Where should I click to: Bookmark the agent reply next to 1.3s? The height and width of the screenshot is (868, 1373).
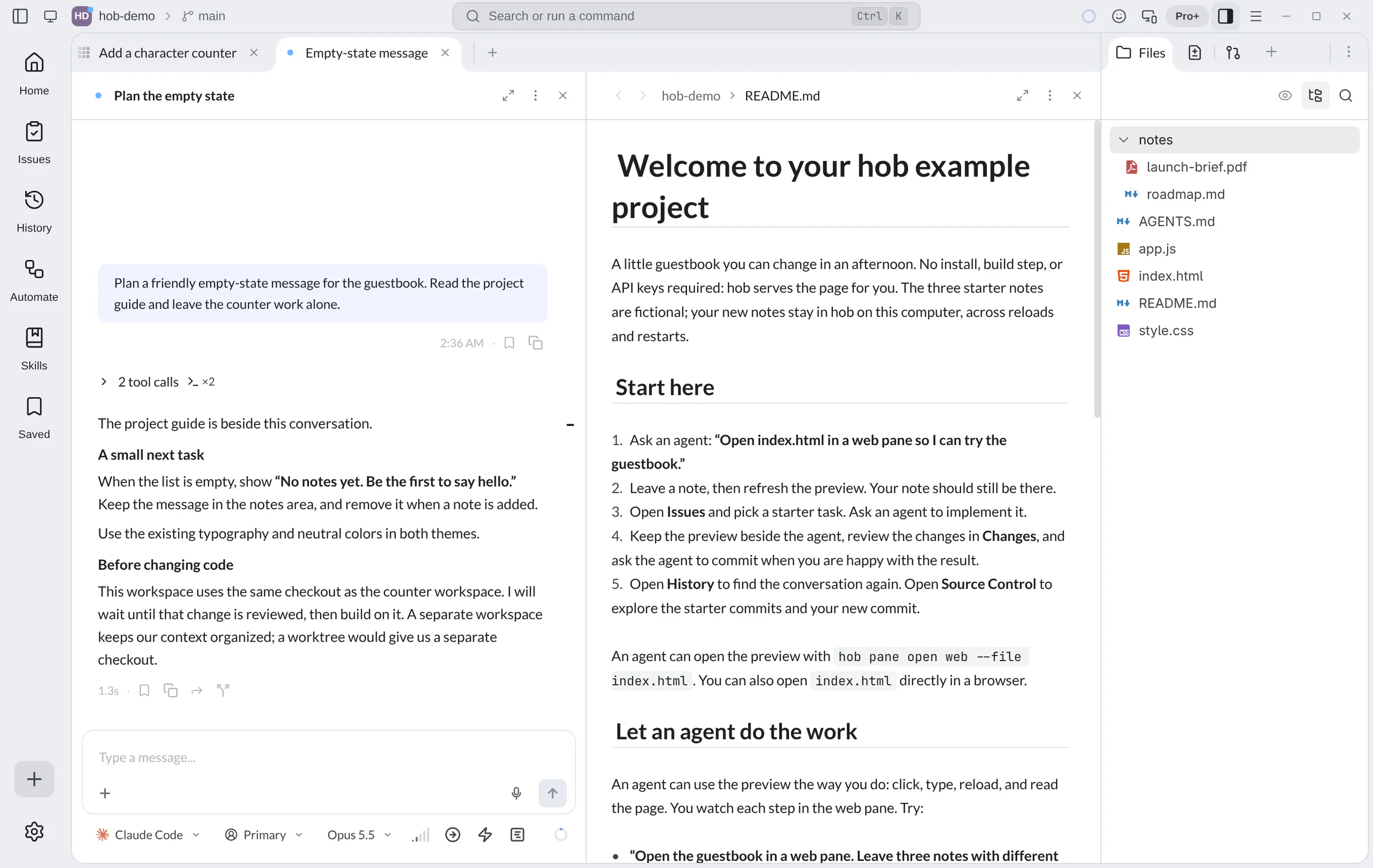[x=144, y=690]
